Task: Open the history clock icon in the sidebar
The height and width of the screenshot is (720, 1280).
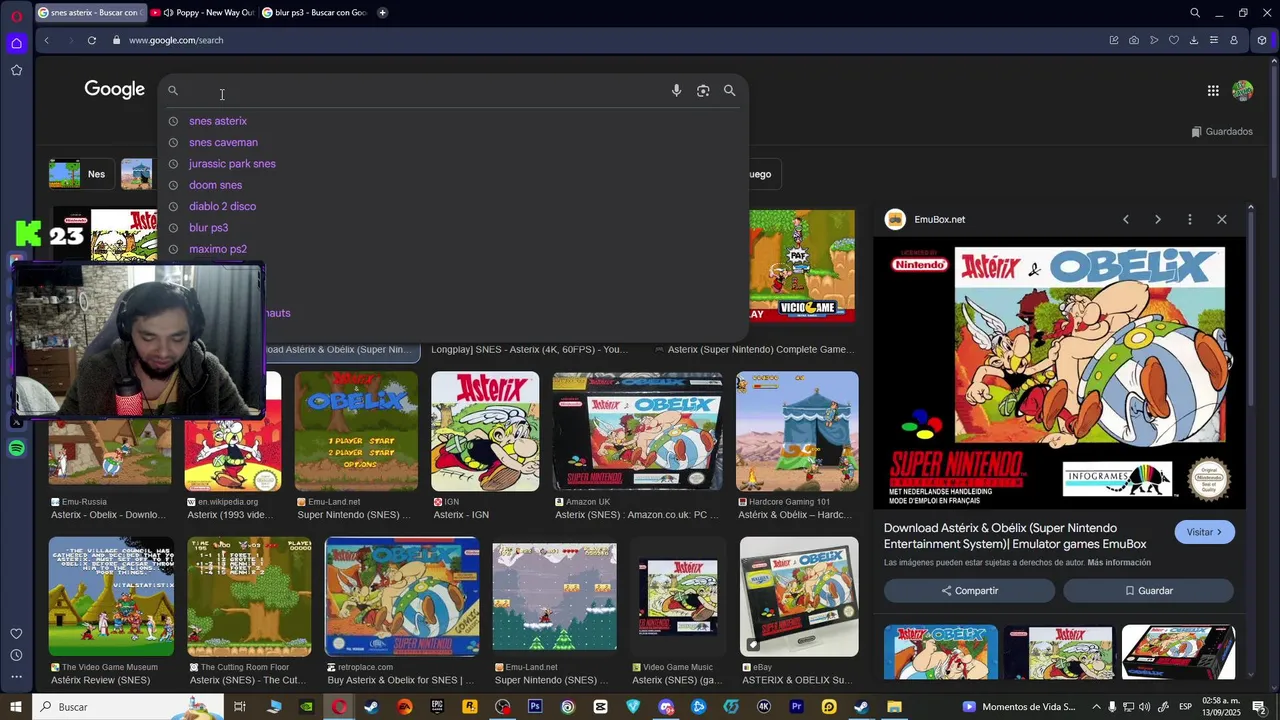Action: point(16,655)
